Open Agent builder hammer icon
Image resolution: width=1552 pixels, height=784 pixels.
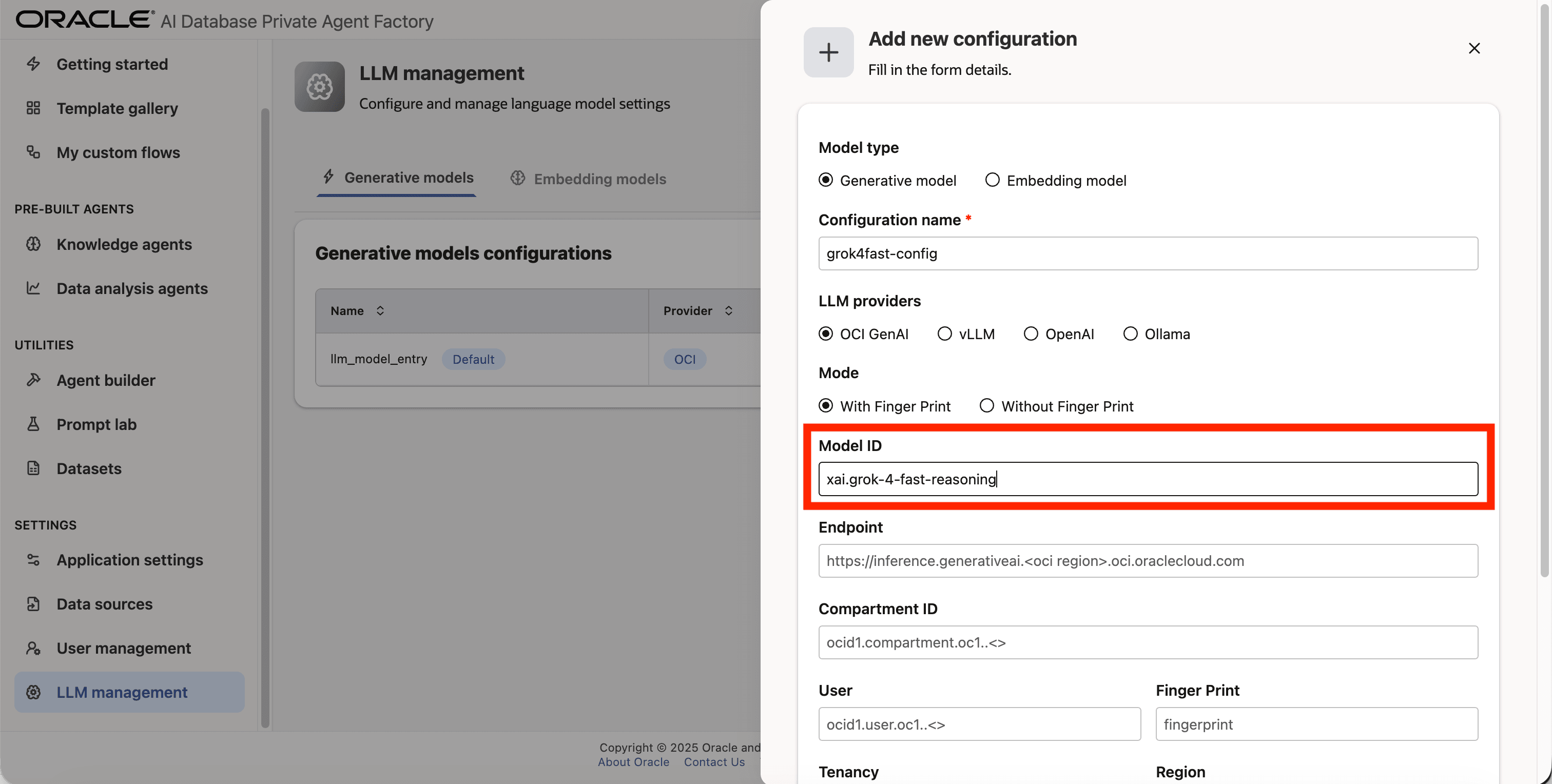[x=33, y=380]
